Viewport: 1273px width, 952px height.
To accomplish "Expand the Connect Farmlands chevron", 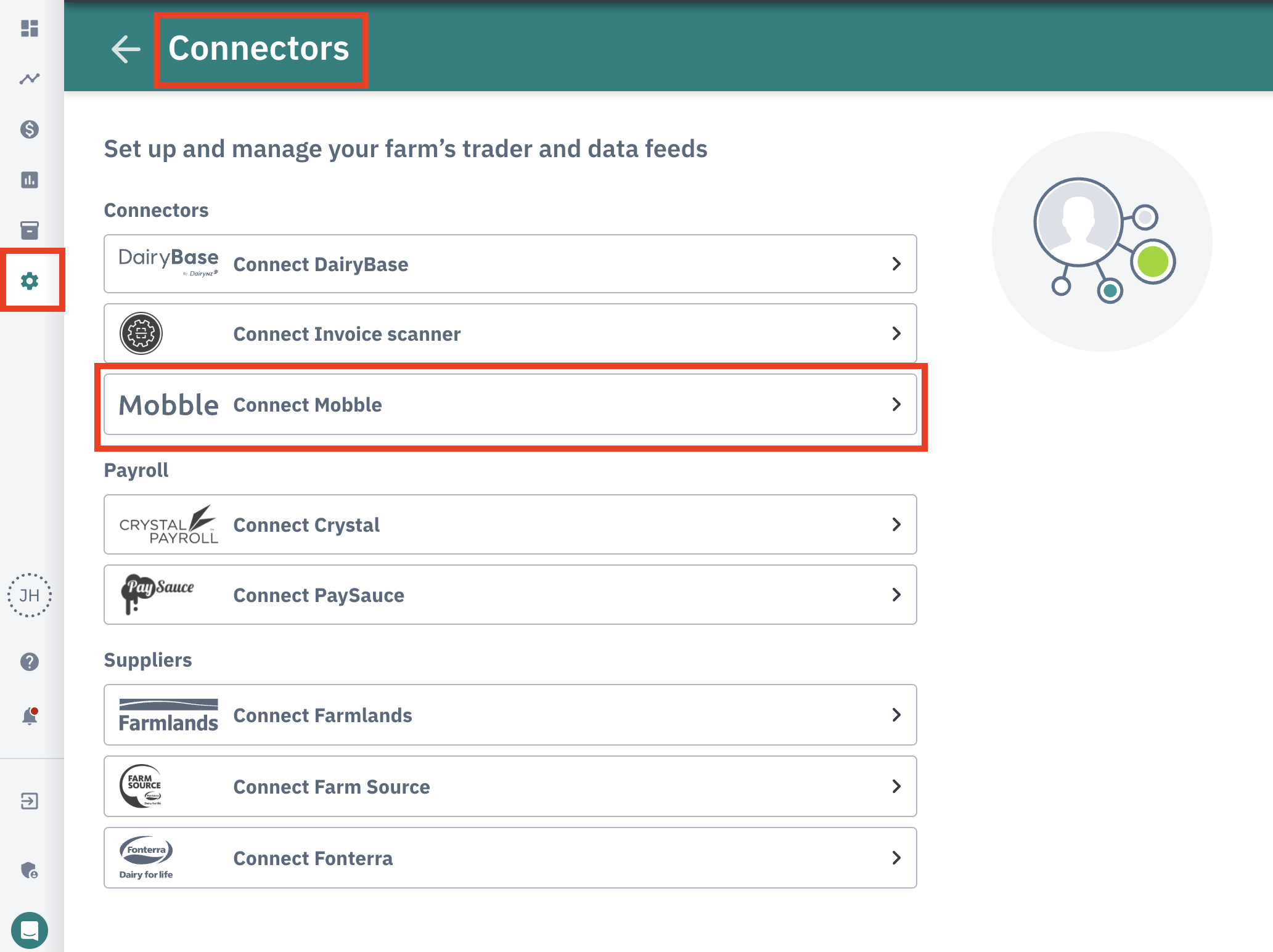I will pos(896,715).
